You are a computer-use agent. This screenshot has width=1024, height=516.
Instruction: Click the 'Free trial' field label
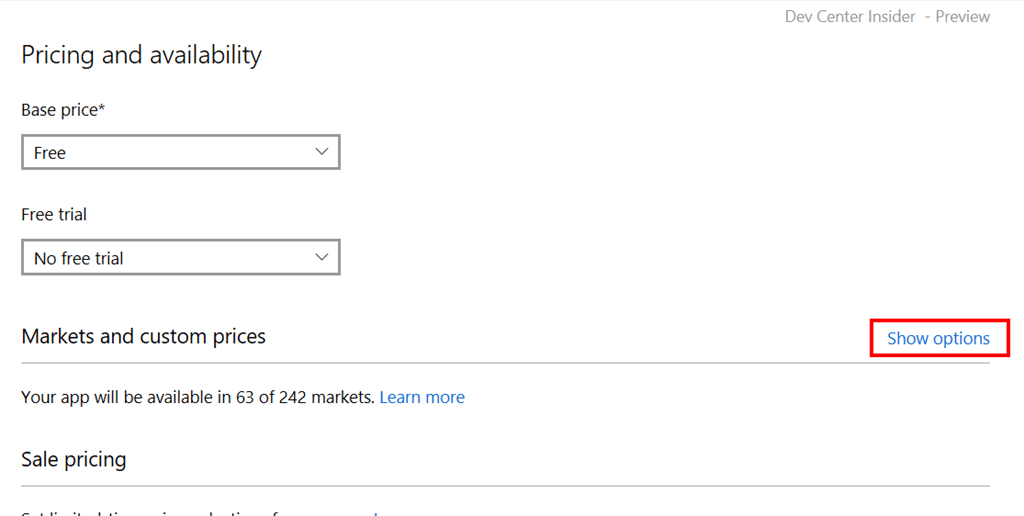pyautogui.click(x=54, y=215)
